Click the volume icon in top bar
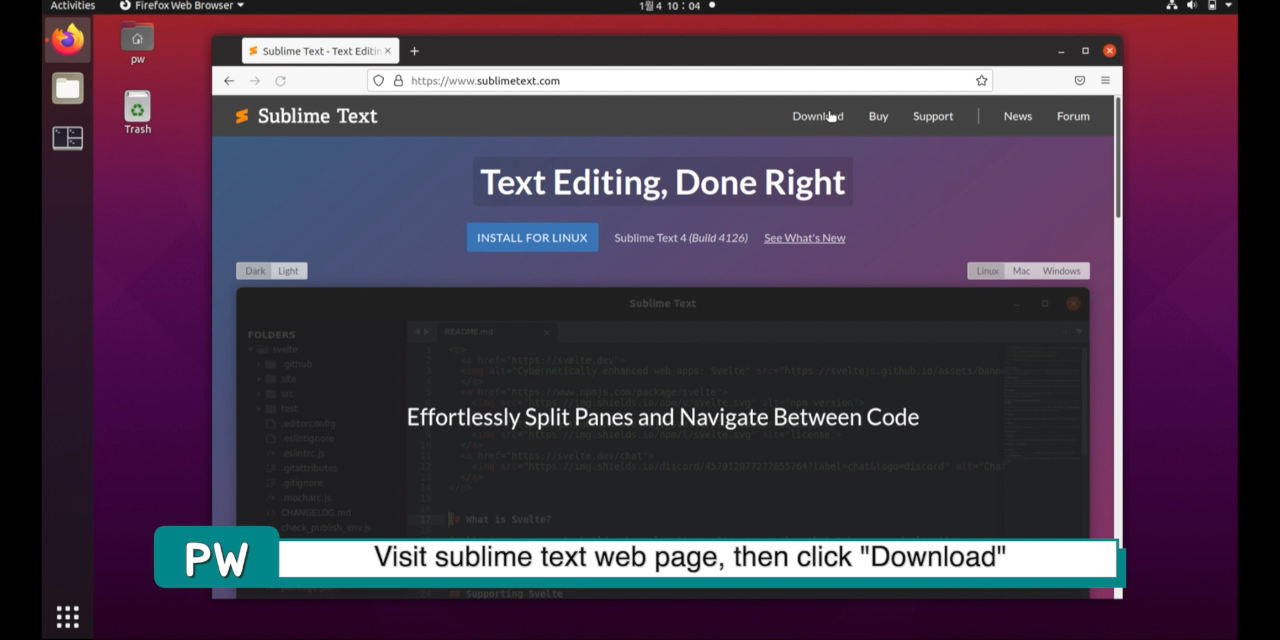This screenshot has width=1280, height=640. pyautogui.click(x=1192, y=6)
